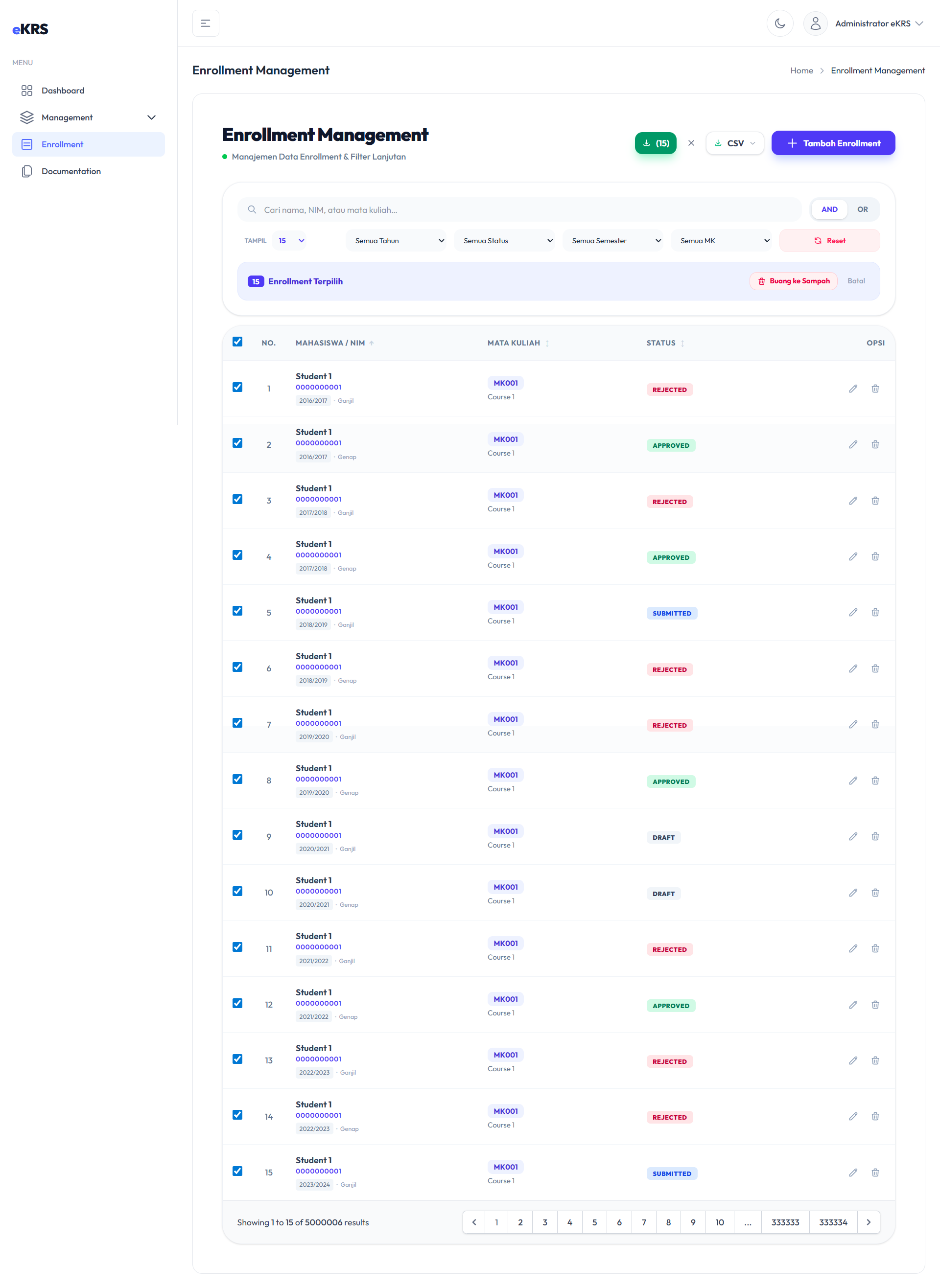Screen dimensions: 940x1288
Task: Uncheck the row 11 checkbox
Action: click(237, 946)
